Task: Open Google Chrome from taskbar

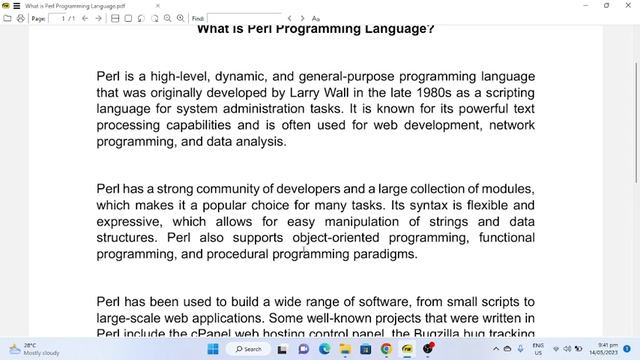Action: click(386, 349)
